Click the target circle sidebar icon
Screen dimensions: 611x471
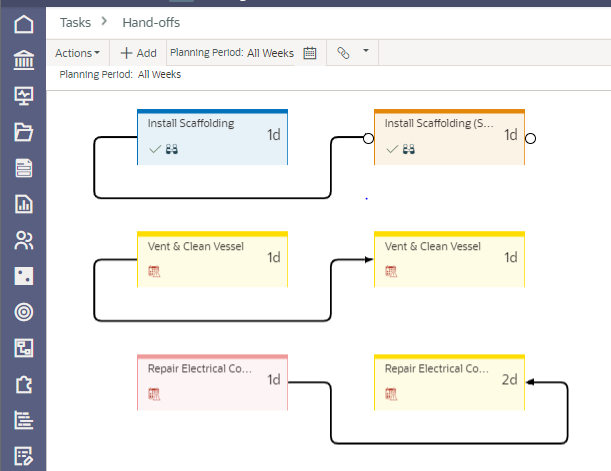pos(23,312)
